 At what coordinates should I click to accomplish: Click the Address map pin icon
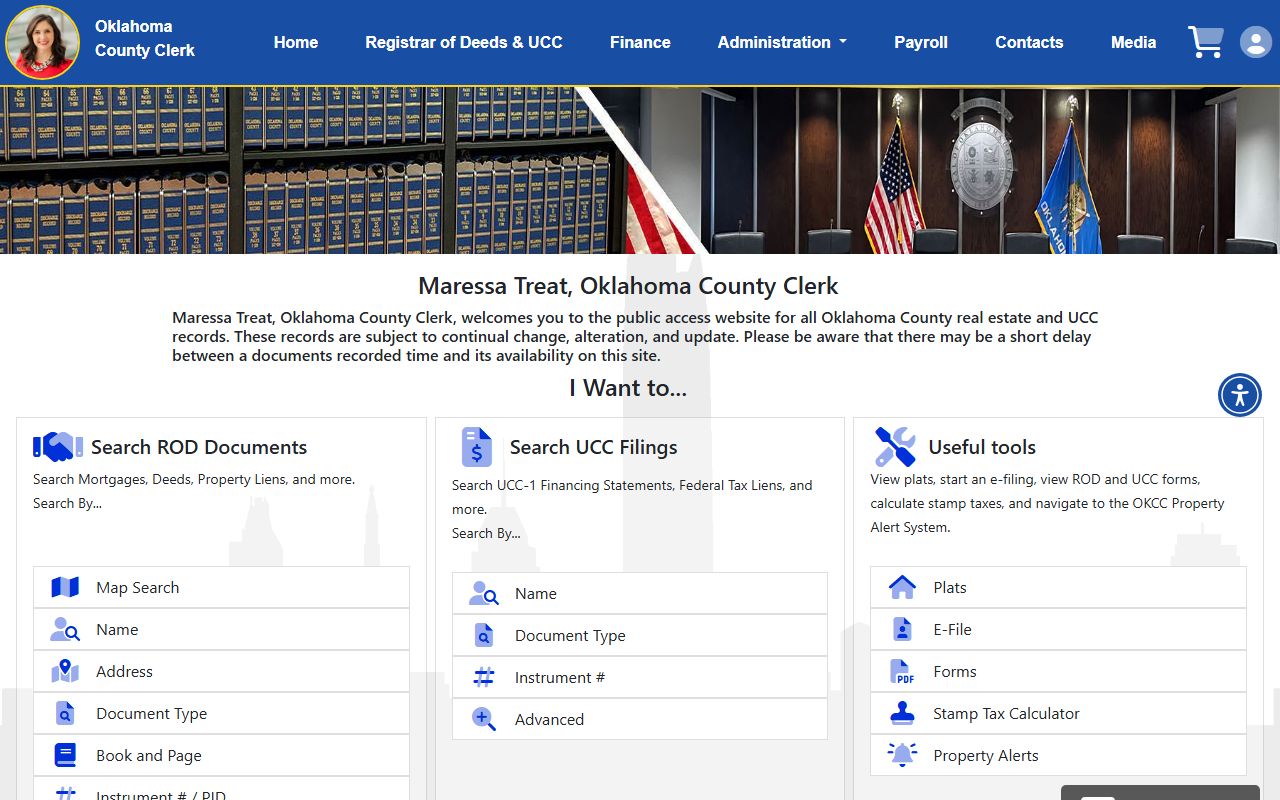tap(65, 671)
